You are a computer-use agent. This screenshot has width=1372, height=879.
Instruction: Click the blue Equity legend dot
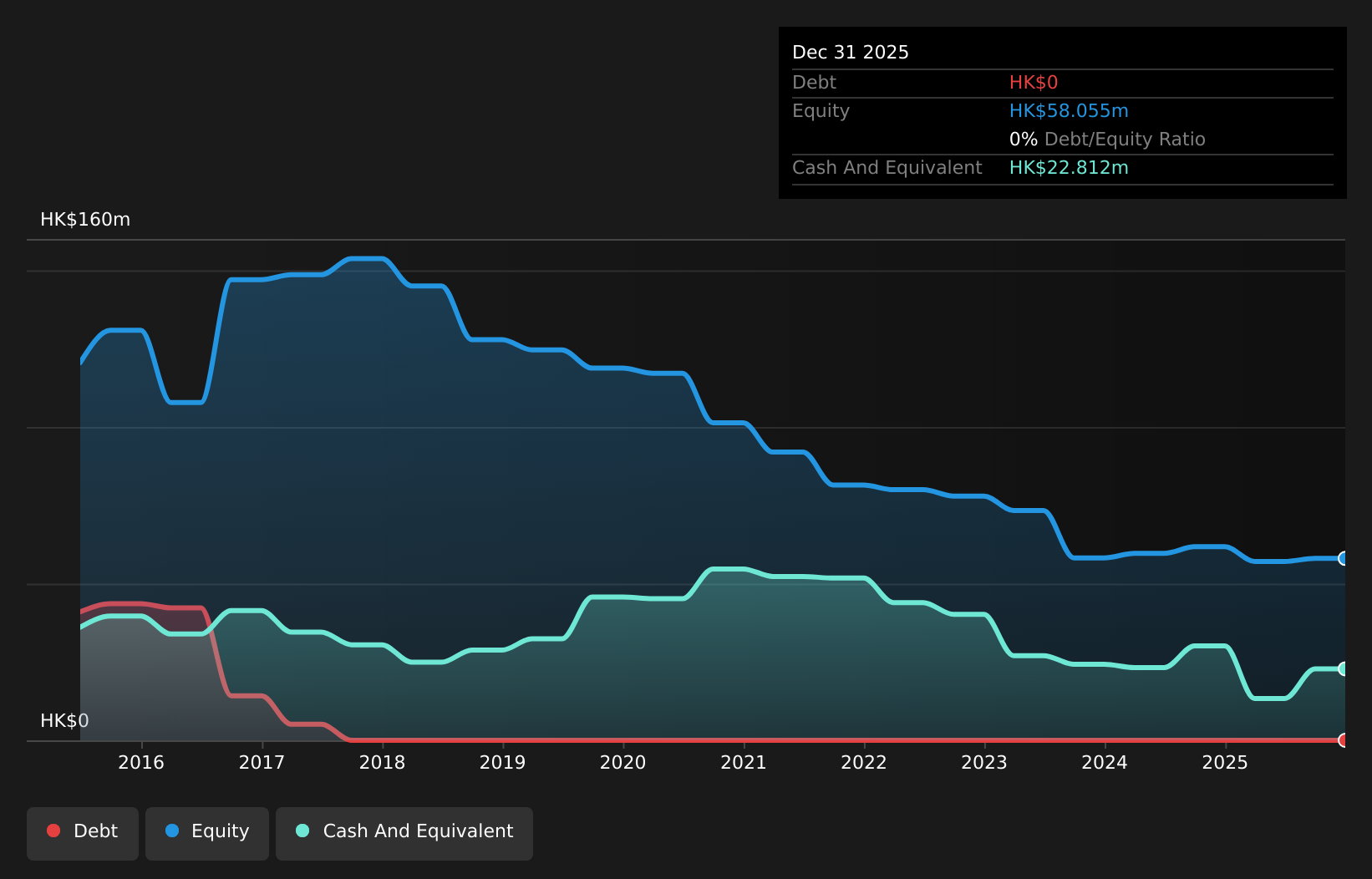click(x=172, y=831)
